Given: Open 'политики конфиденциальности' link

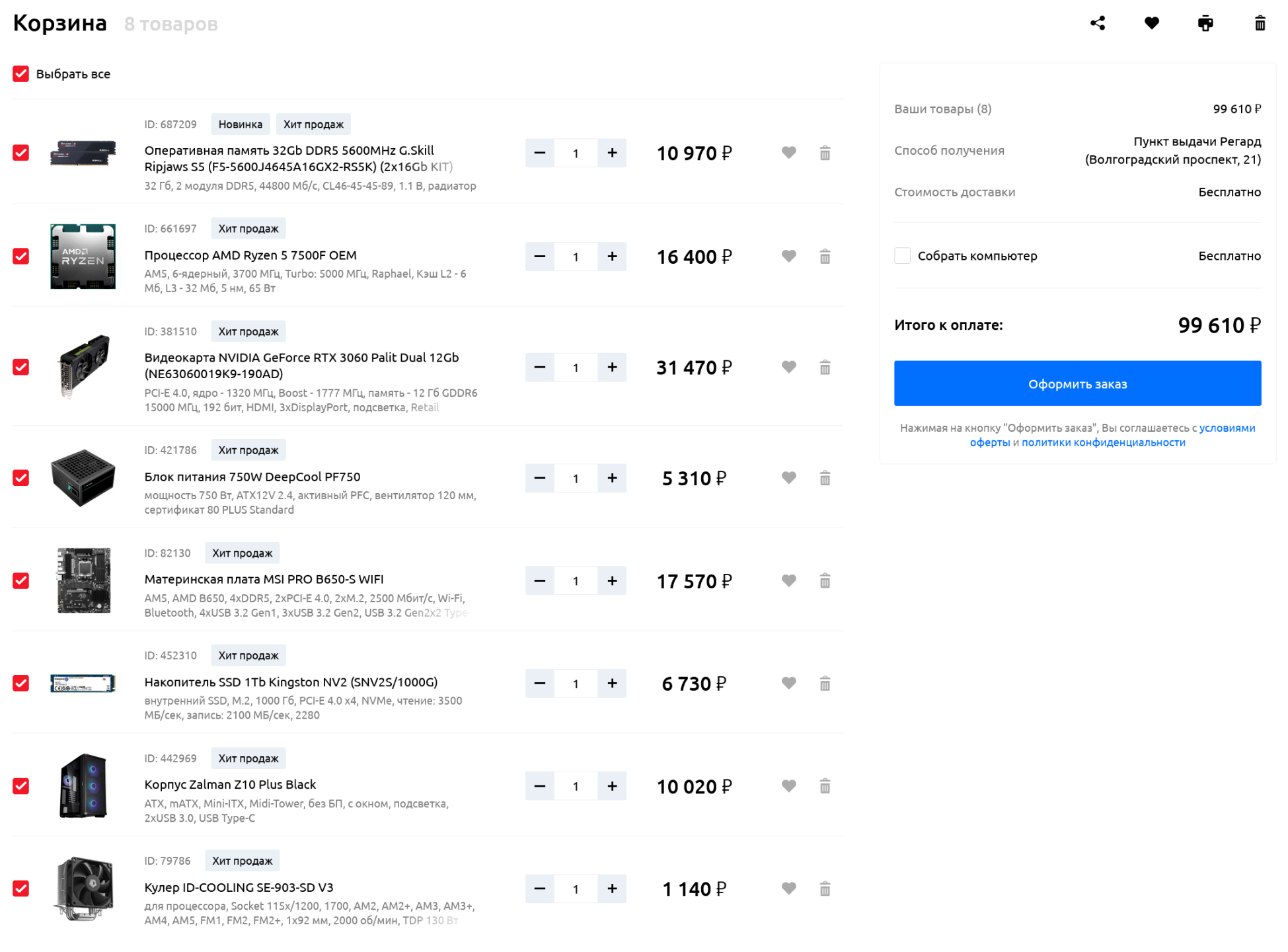Looking at the screenshot, I should [x=1103, y=443].
